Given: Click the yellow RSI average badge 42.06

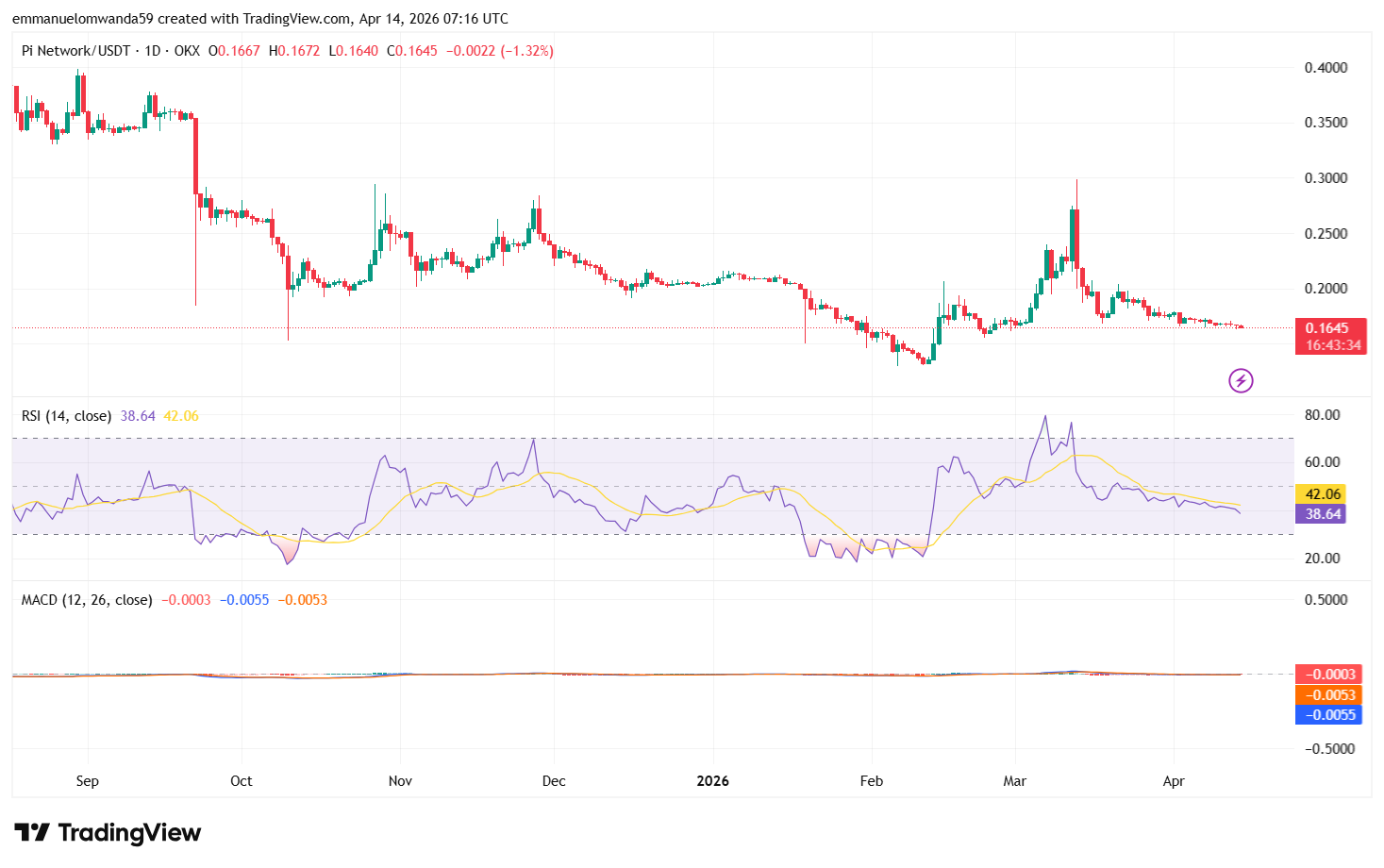Looking at the screenshot, I should [x=1321, y=493].
